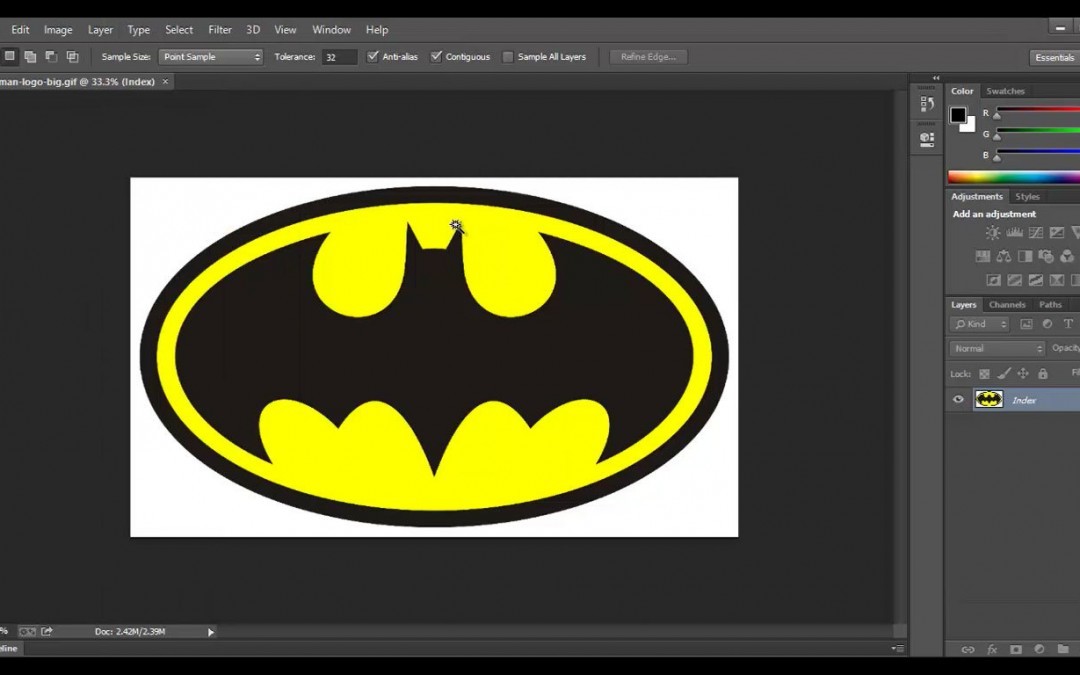Open the Timeline panel flyout menu
1080x675 pixels.
pos(897,648)
